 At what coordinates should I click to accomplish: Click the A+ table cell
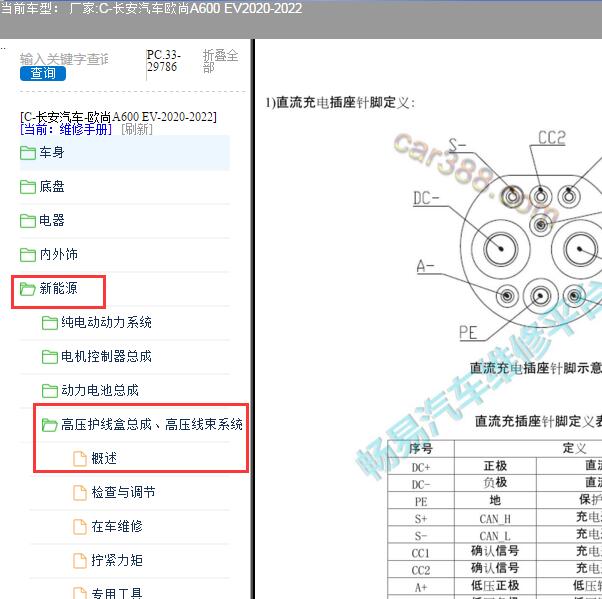pyautogui.click(x=421, y=587)
